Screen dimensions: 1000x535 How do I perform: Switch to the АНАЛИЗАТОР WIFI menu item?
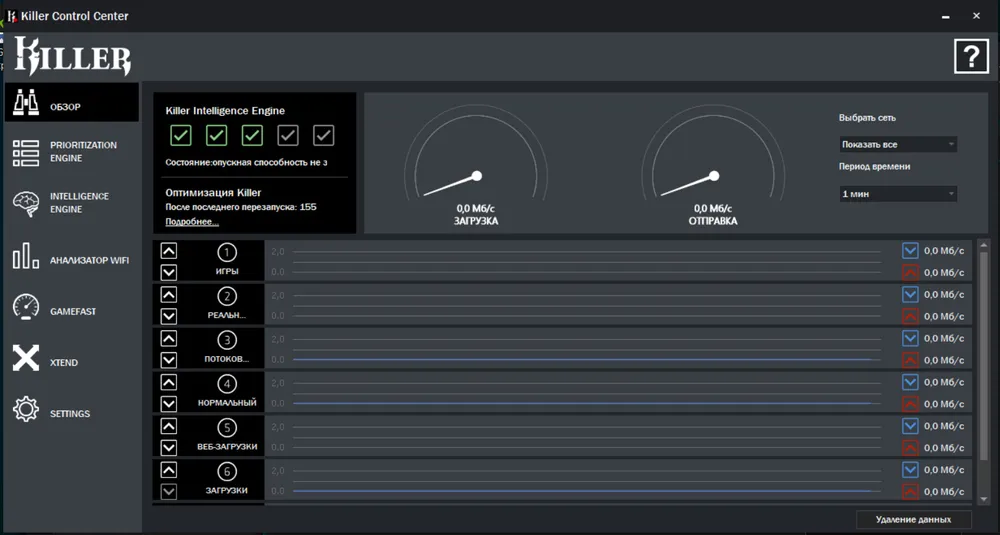coord(89,261)
